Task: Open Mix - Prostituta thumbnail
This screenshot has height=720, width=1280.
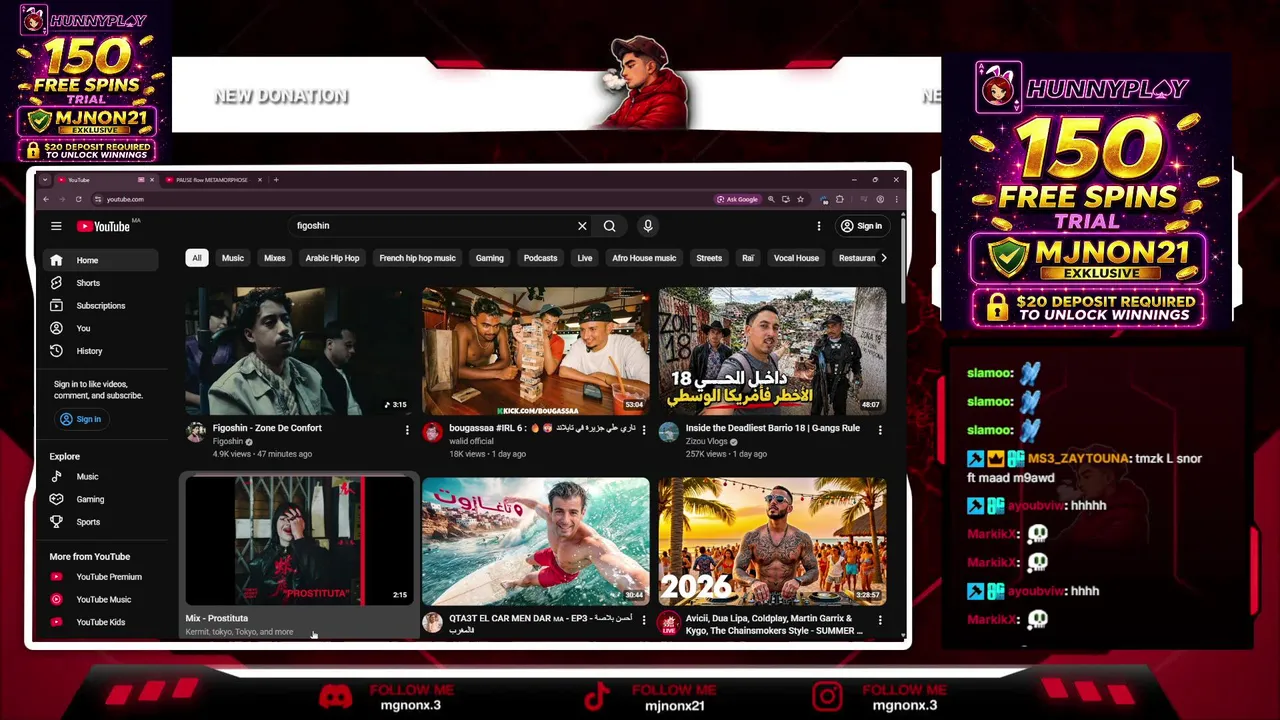Action: coord(299,541)
